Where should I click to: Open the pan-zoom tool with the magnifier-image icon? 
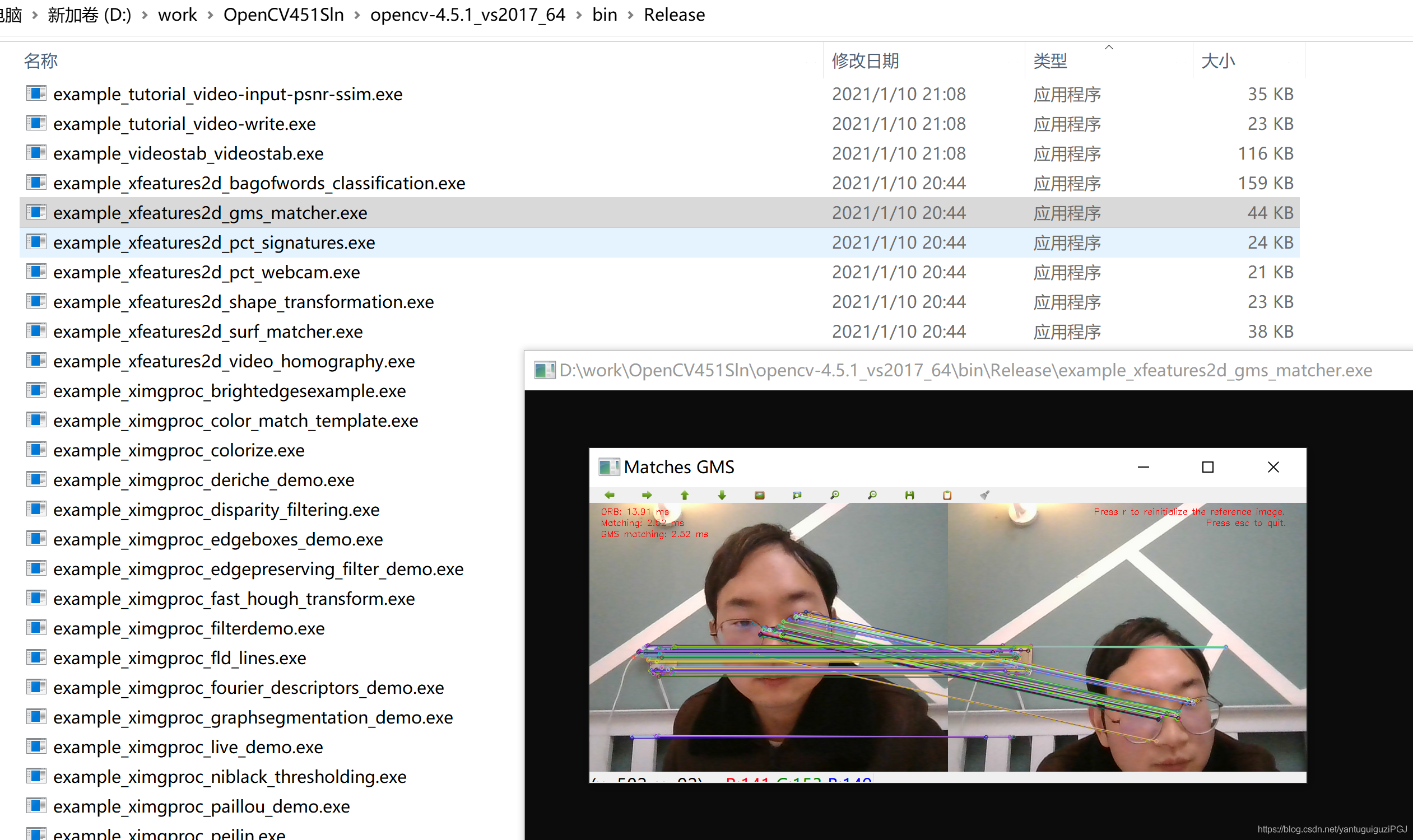coord(798,495)
